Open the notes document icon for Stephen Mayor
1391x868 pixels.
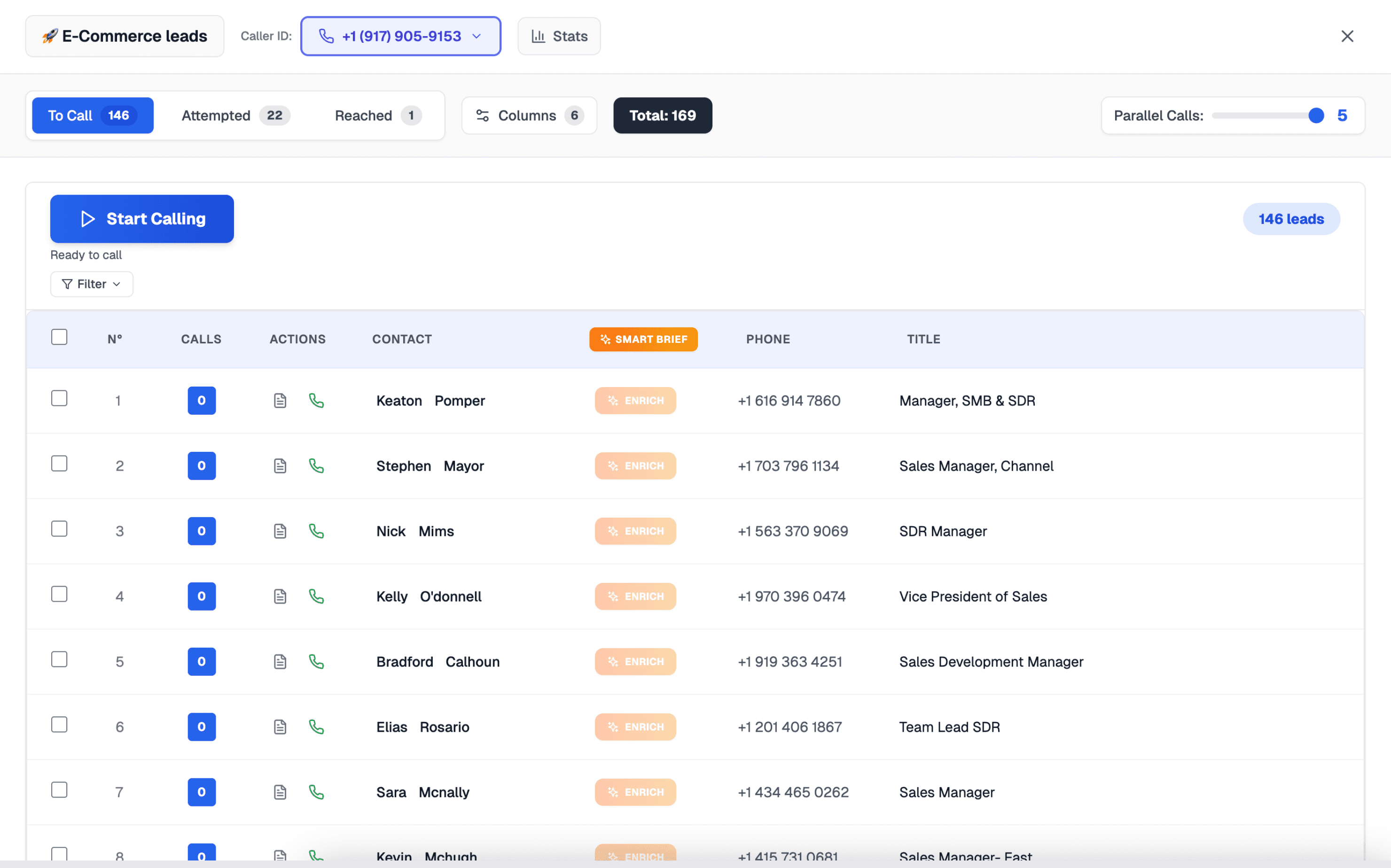(x=280, y=465)
